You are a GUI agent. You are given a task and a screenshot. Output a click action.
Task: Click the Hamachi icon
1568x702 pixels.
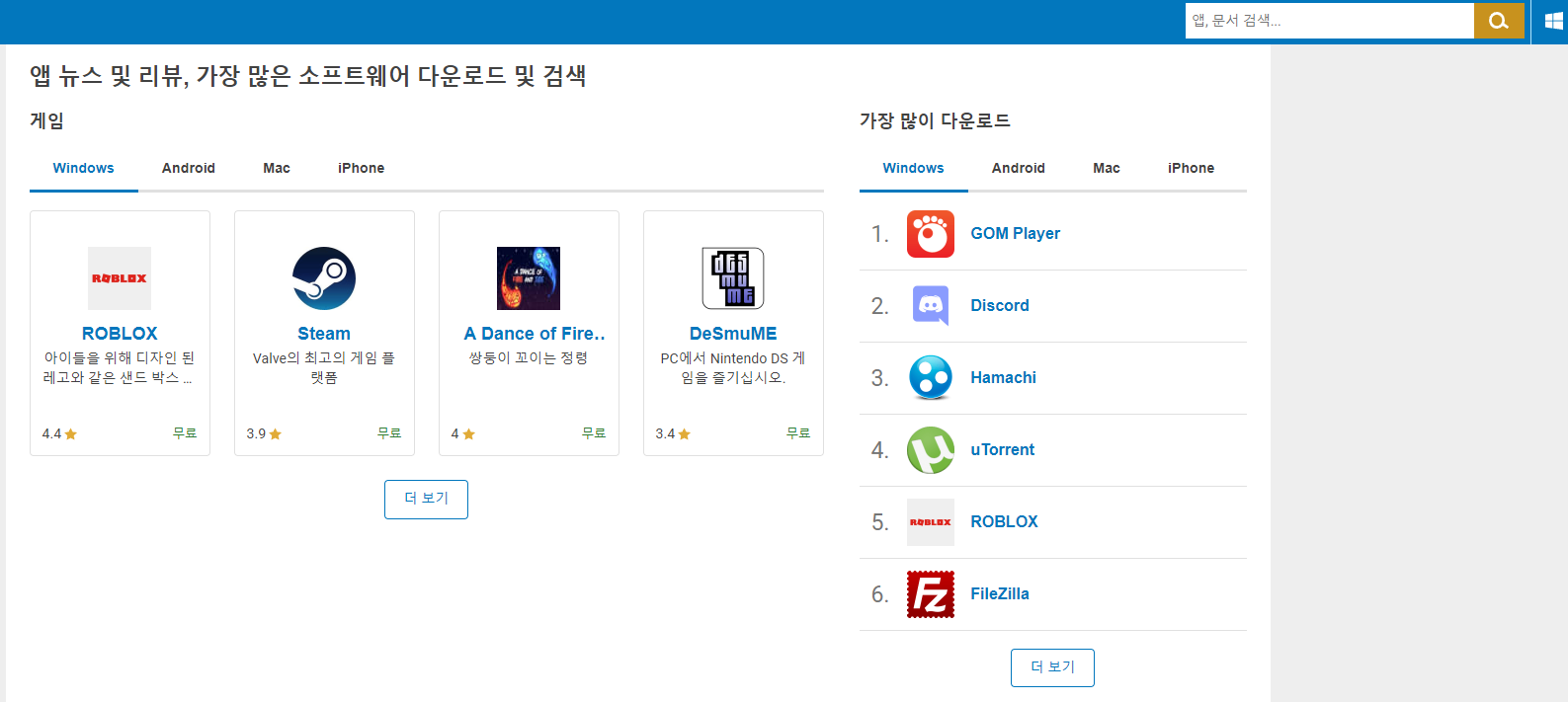point(931,378)
